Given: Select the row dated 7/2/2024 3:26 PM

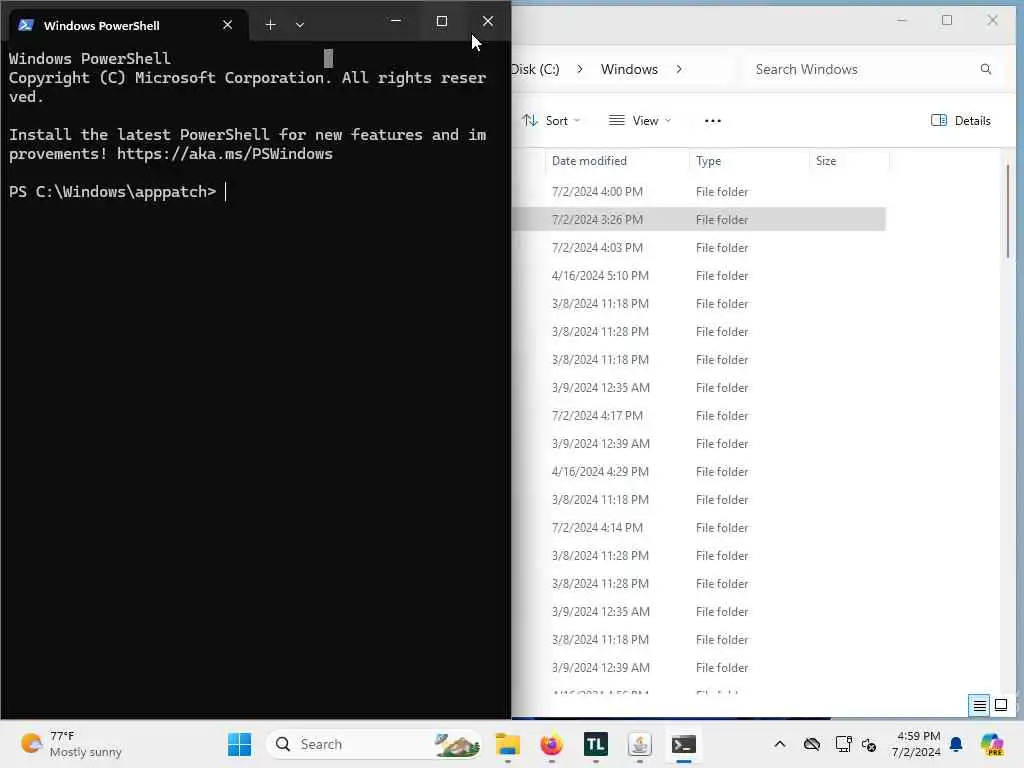Looking at the screenshot, I should click(x=698, y=219).
